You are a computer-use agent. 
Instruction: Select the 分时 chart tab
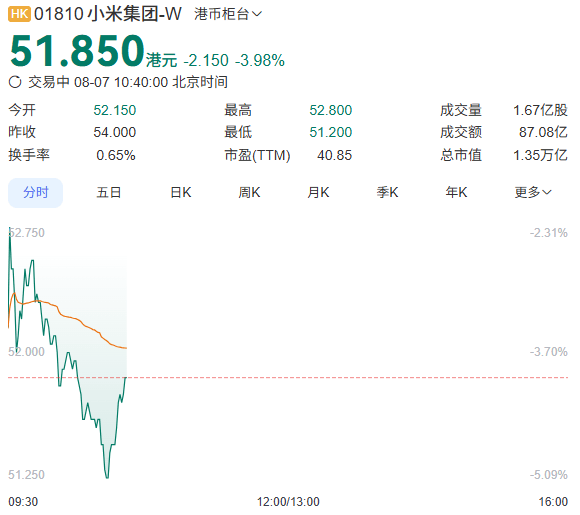click(x=36, y=193)
